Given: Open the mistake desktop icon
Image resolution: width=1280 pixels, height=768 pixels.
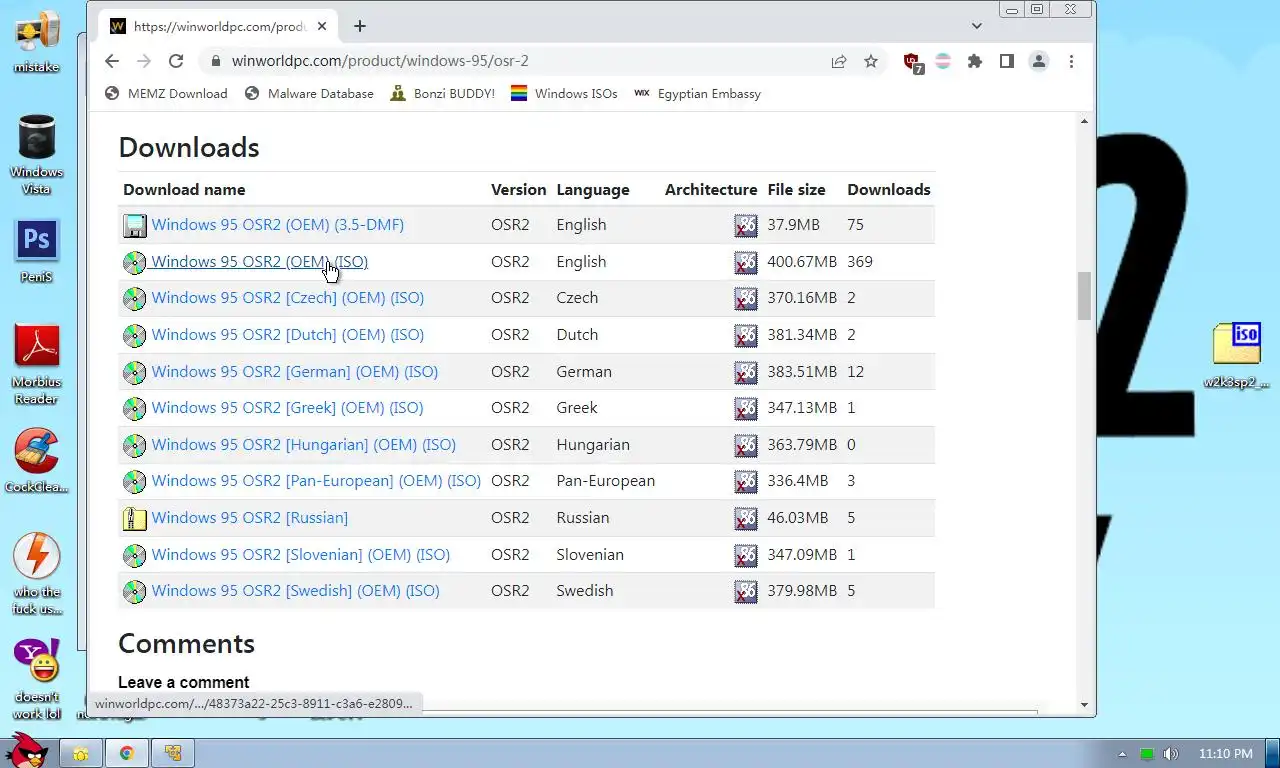Looking at the screenshot, I should [36, 42].
